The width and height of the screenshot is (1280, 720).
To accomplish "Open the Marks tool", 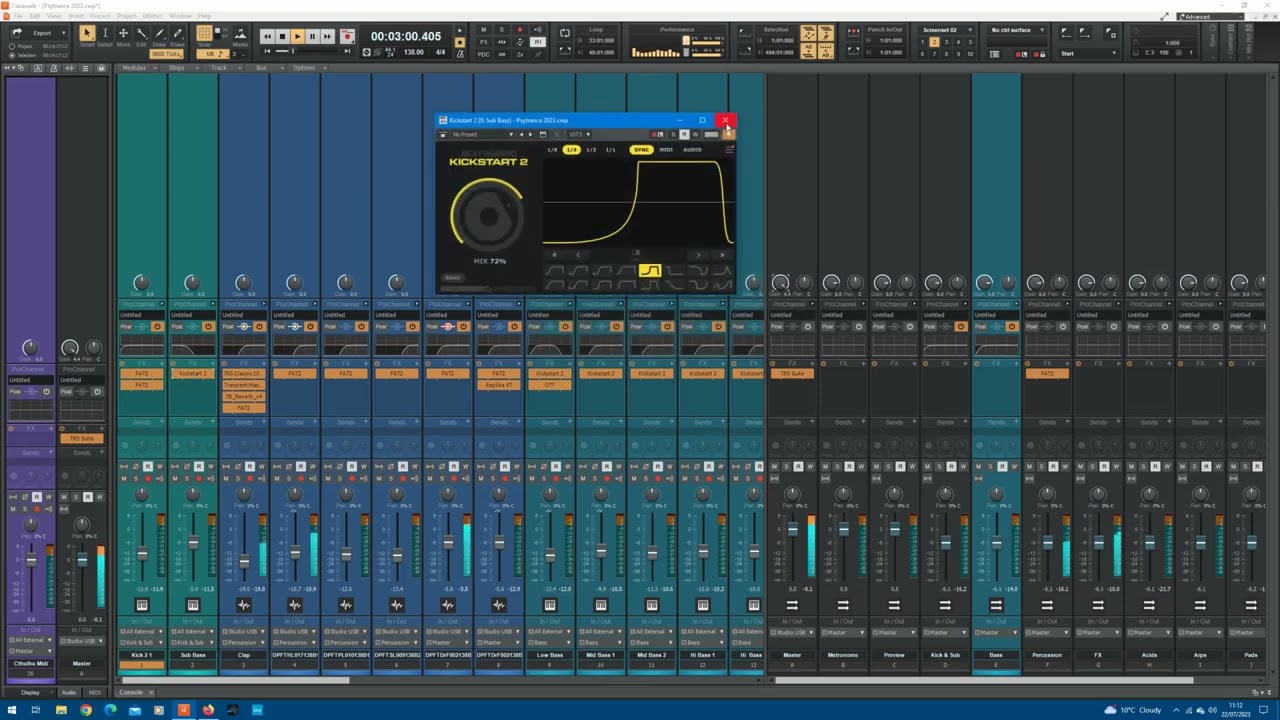I will coord(240,37).
